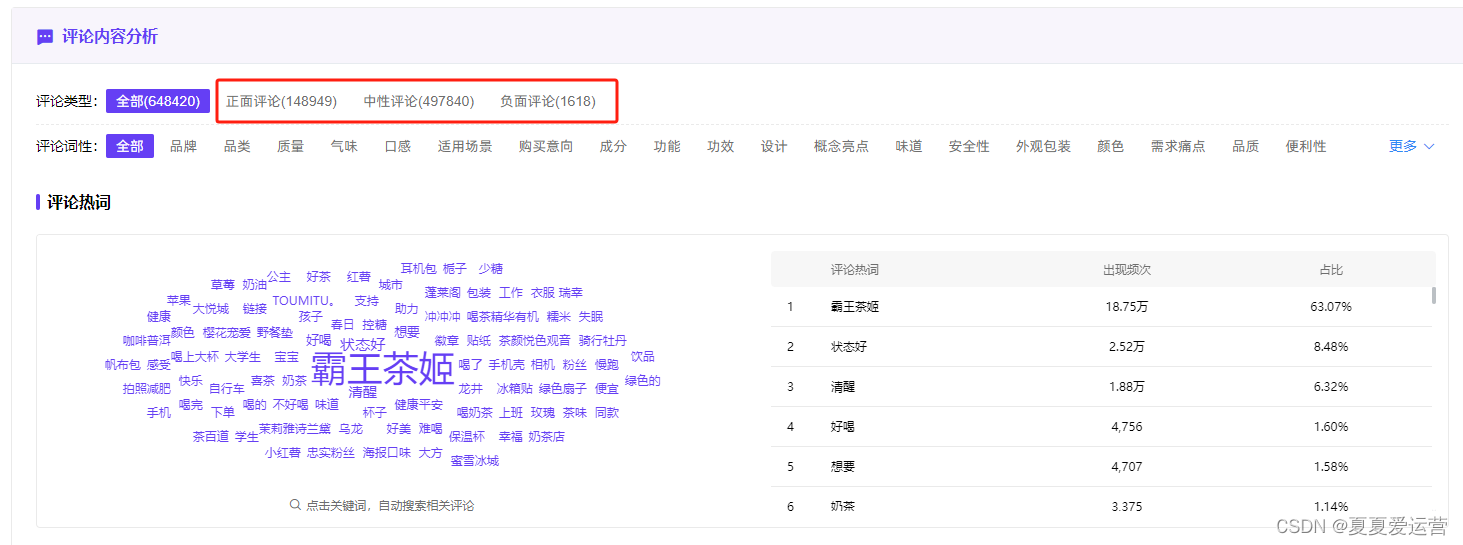1463x545 pixels.
Task: Click the 63.07% ratio cell
Action: click(x=1331, y=307)
